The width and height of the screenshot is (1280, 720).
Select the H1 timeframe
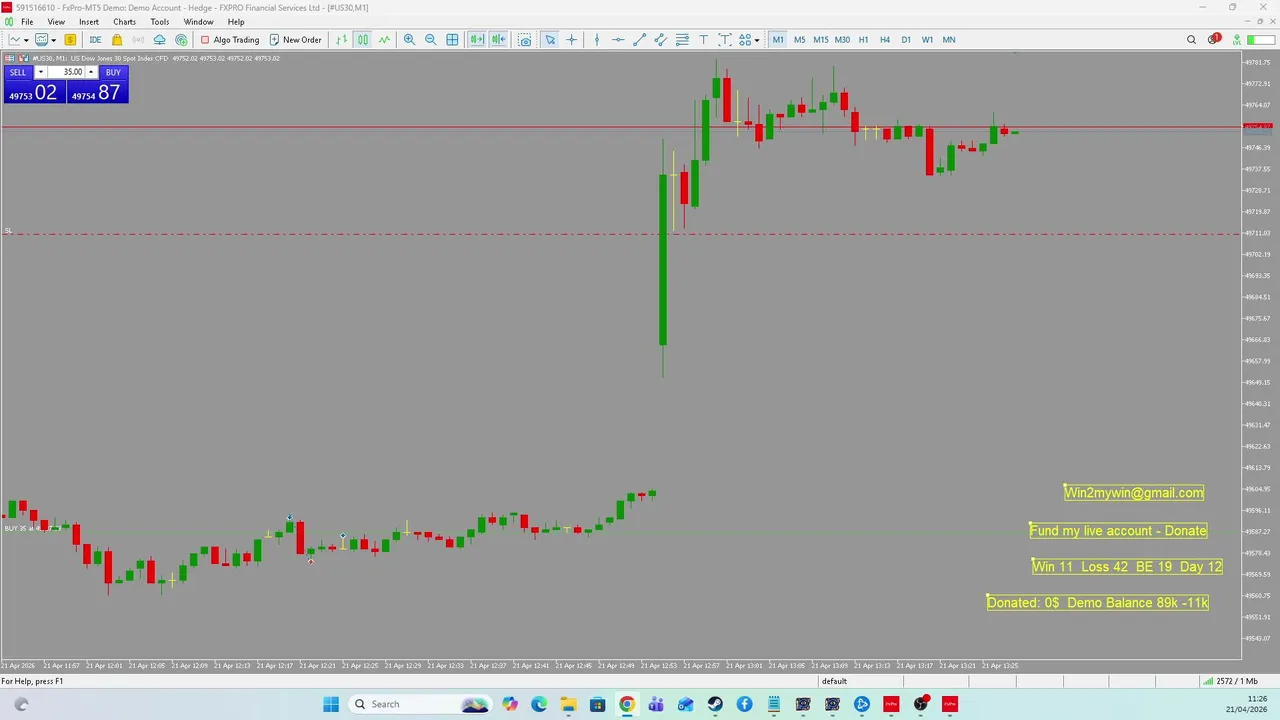click(x=863, y=40)
